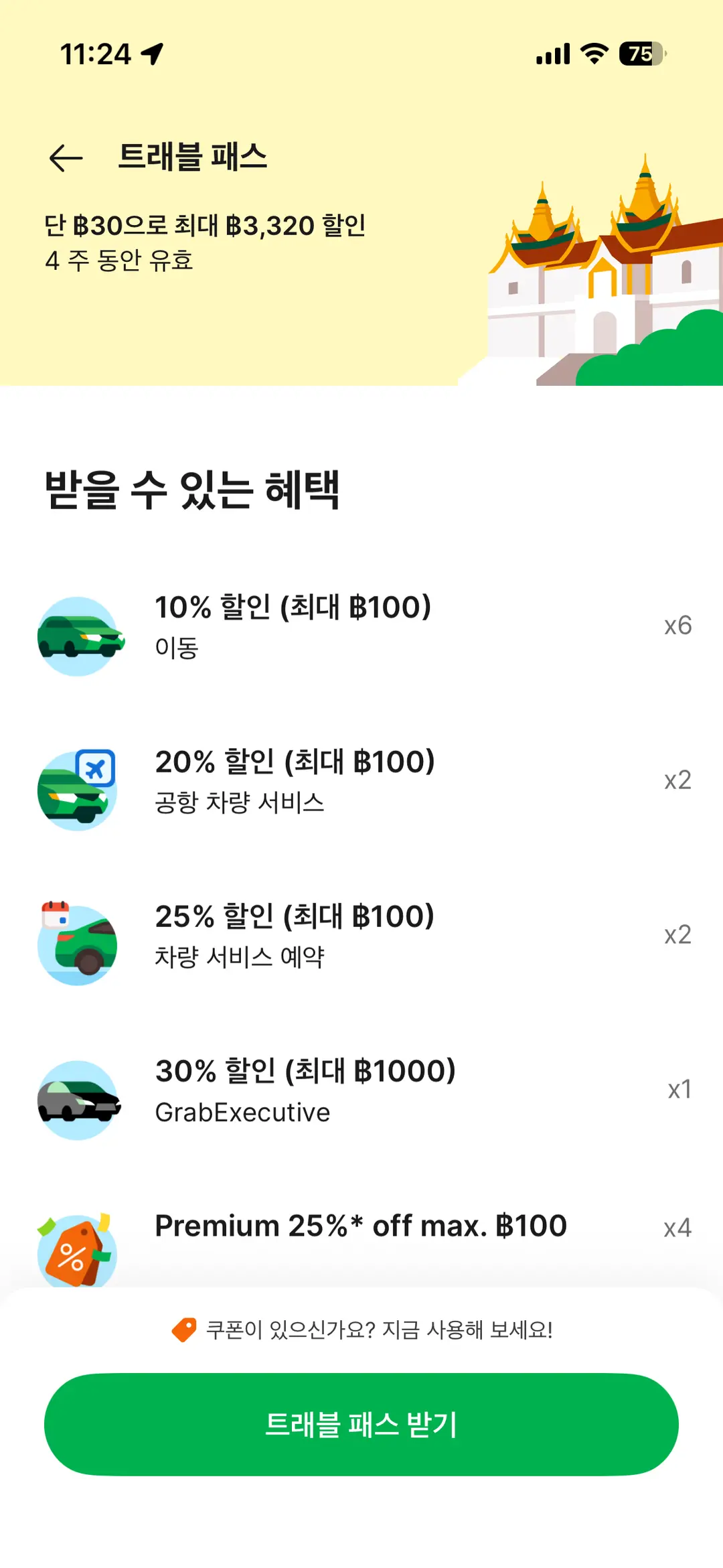Tap the x6 quantity label

coord(677,626)
